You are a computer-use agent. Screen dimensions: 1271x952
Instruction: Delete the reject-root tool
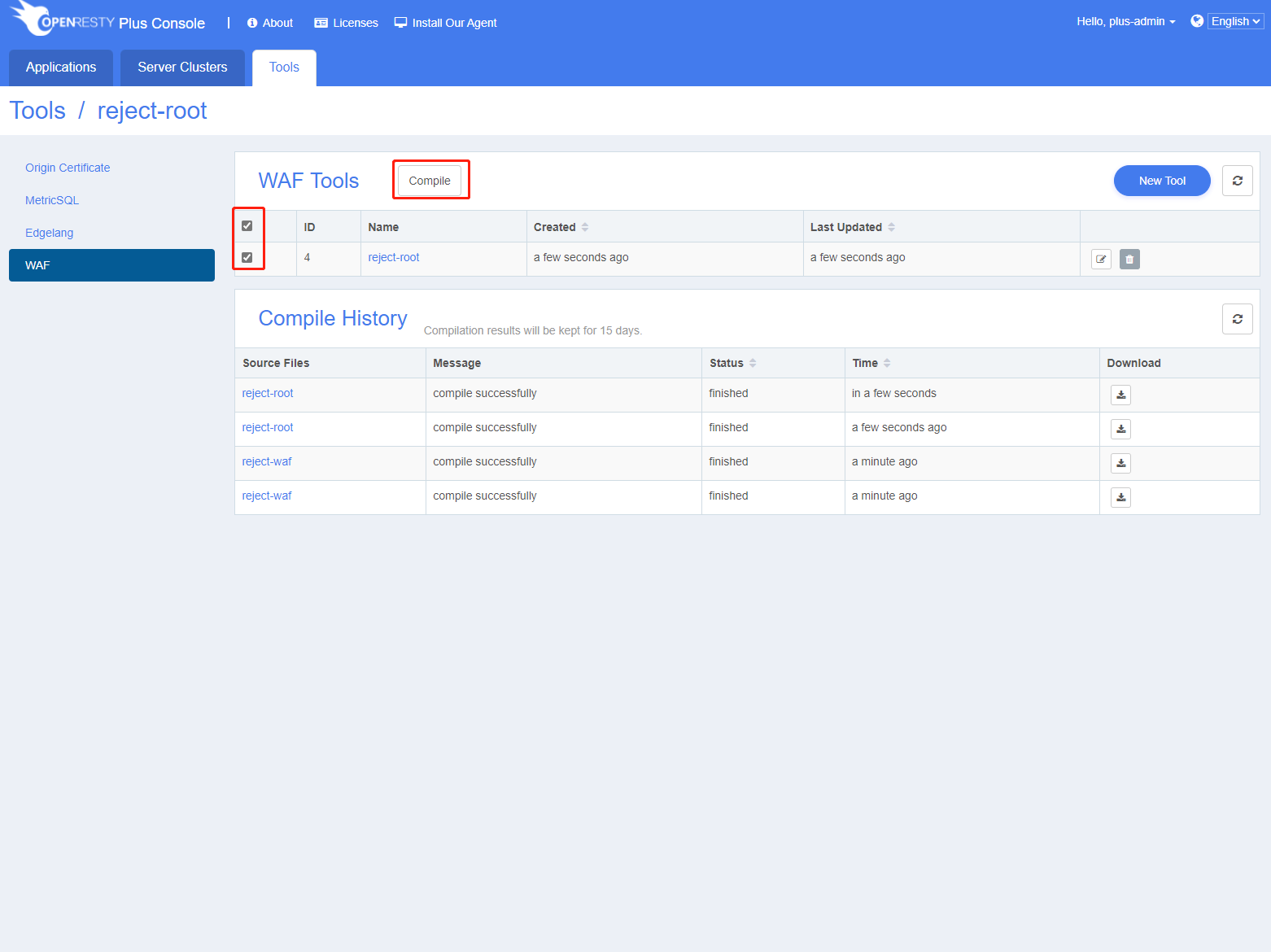pyautogui.click(x=1129, y=259)
